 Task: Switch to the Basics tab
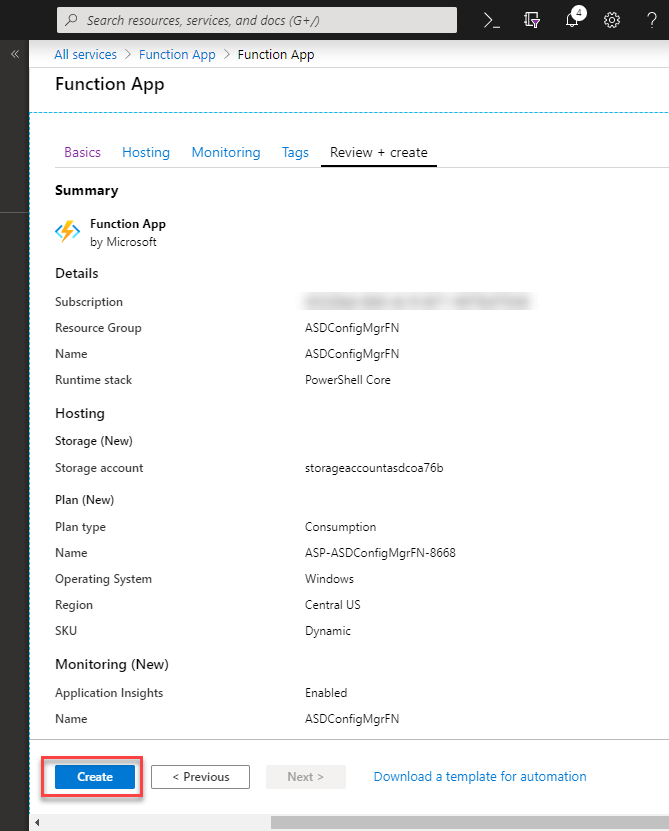click(x=82, y=152)
